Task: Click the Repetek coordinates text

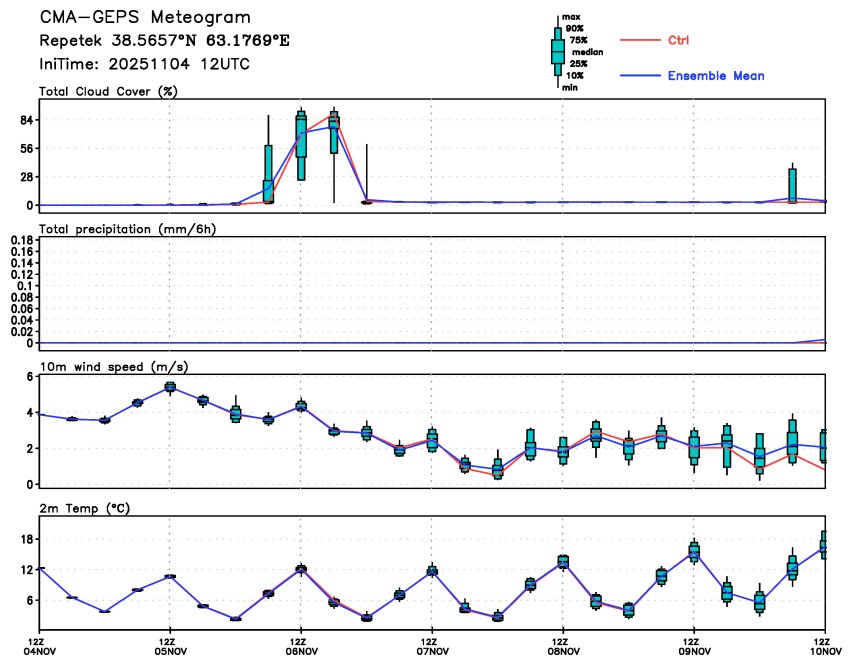Action: click(x=165, y=42)
